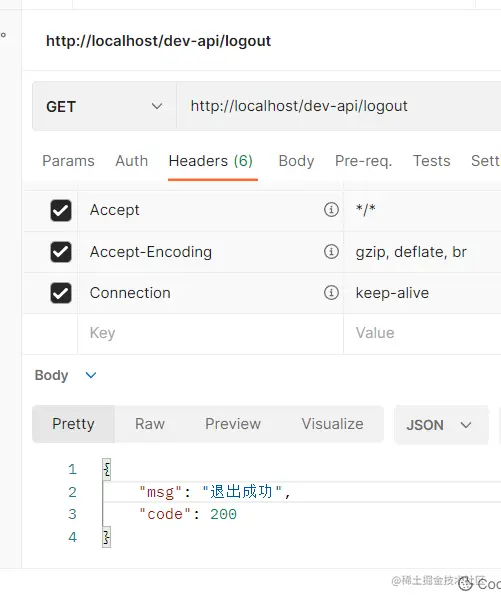The height and width of the screenshot is (602, 501).
Task: Click the request URL input field
Action: click(x=339, y=106)
